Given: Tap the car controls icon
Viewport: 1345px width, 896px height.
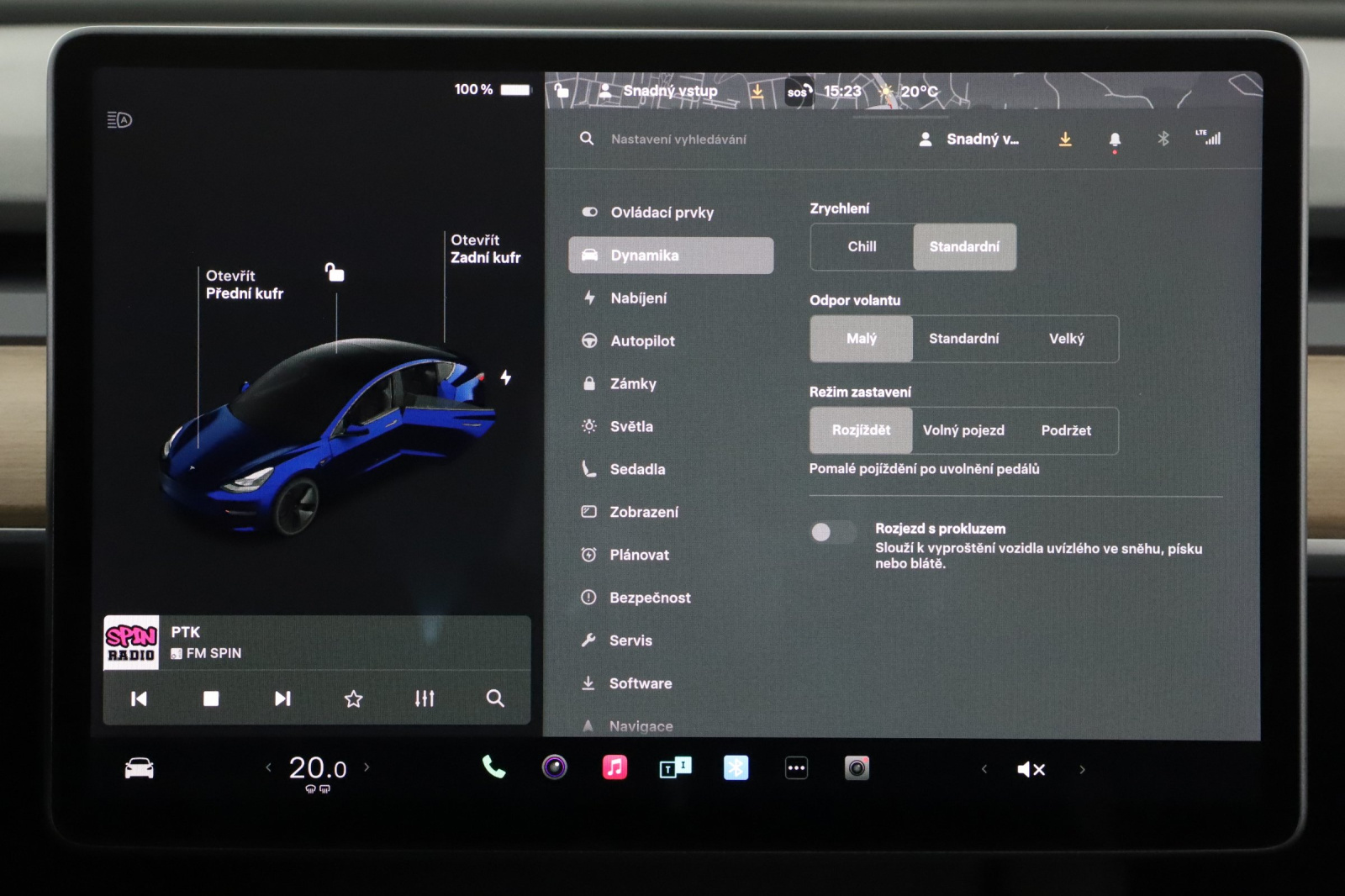Looking at the screenshot, I should coord(140,768).
